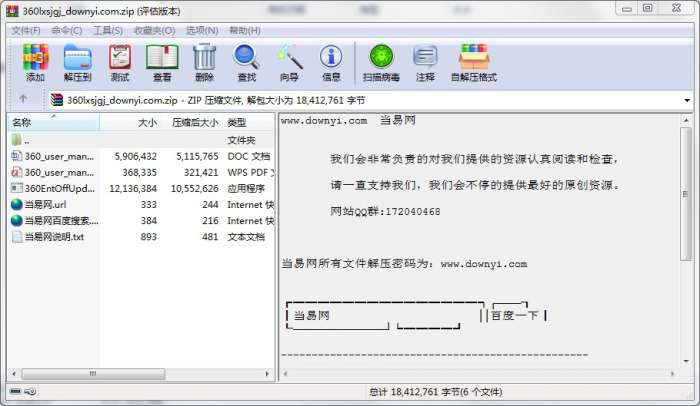Click the drive icon in status bar

(15, 391)
